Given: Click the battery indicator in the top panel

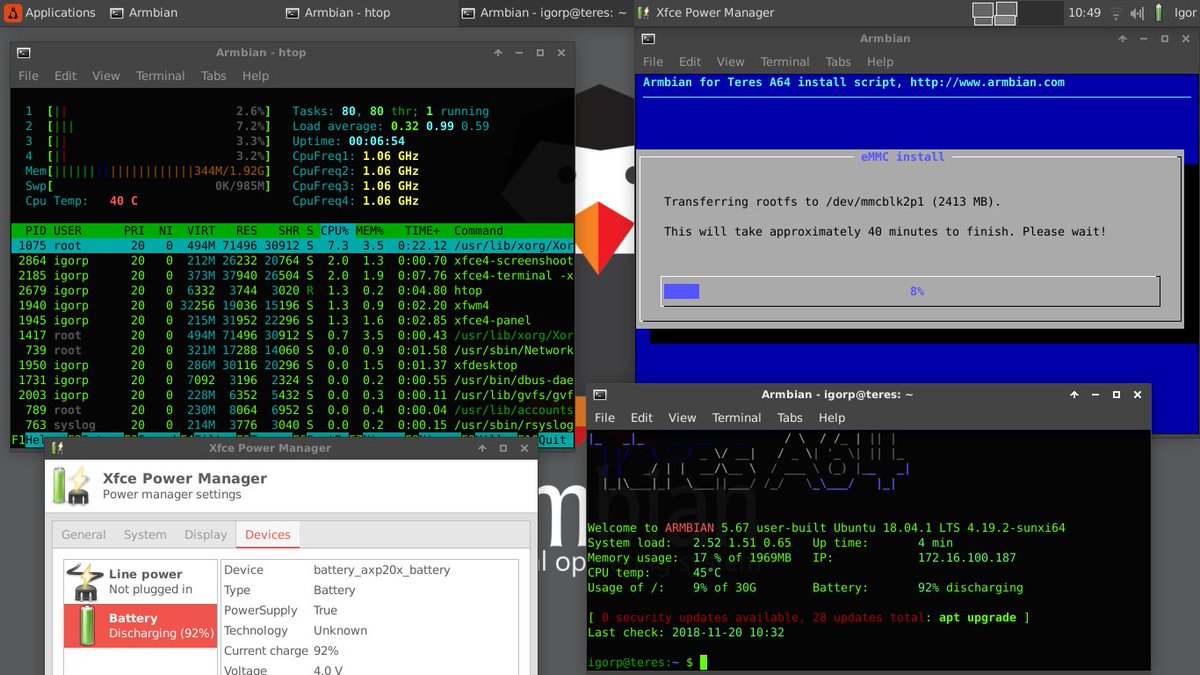Looking at the screenshot, I should (x=1160, y=13).
